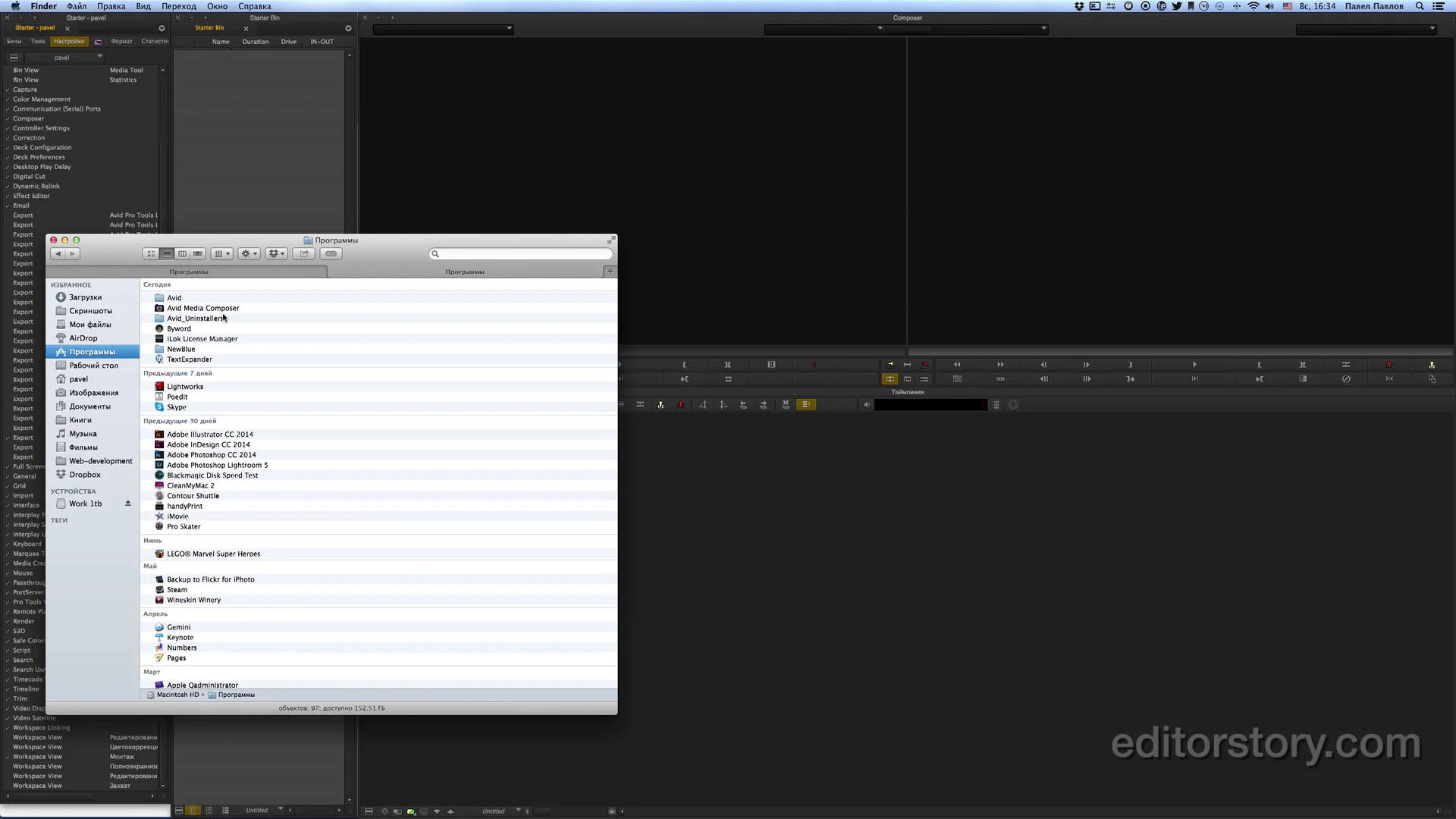Click the round record button by meter
Viewport: 1456px width, 819px height.
[x=1013, y=405]
